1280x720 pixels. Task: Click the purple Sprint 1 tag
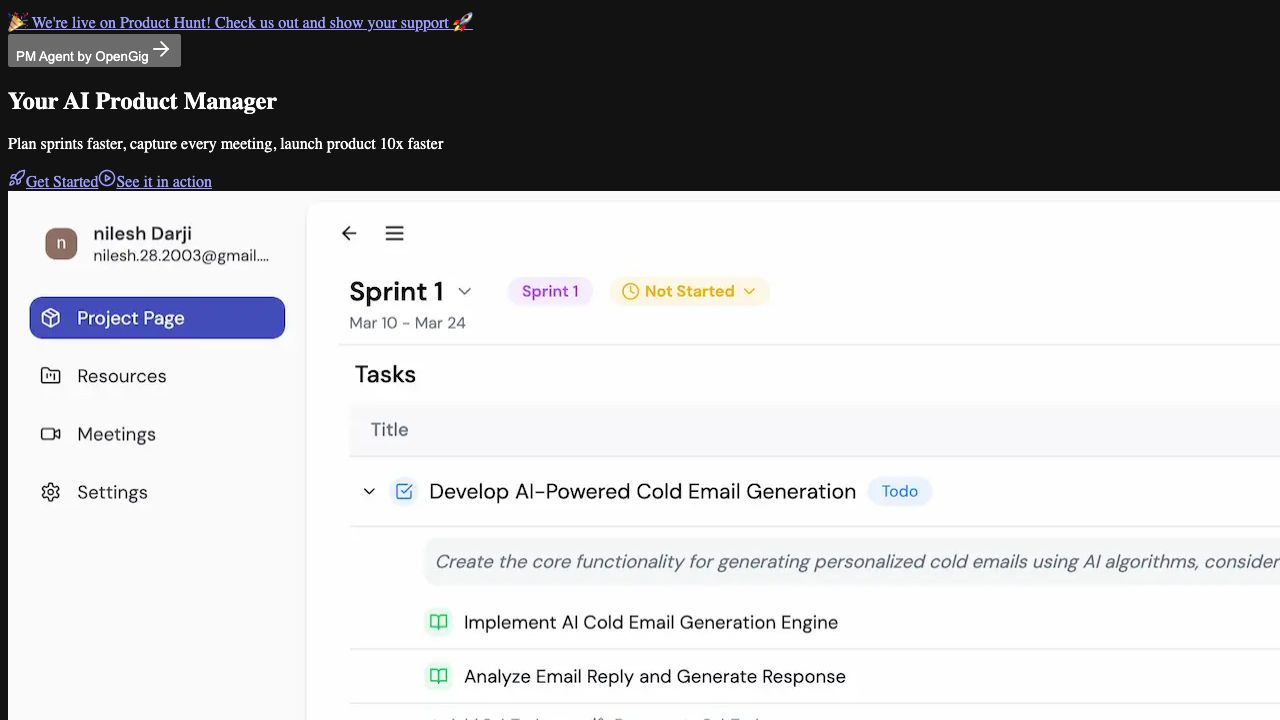550,291
